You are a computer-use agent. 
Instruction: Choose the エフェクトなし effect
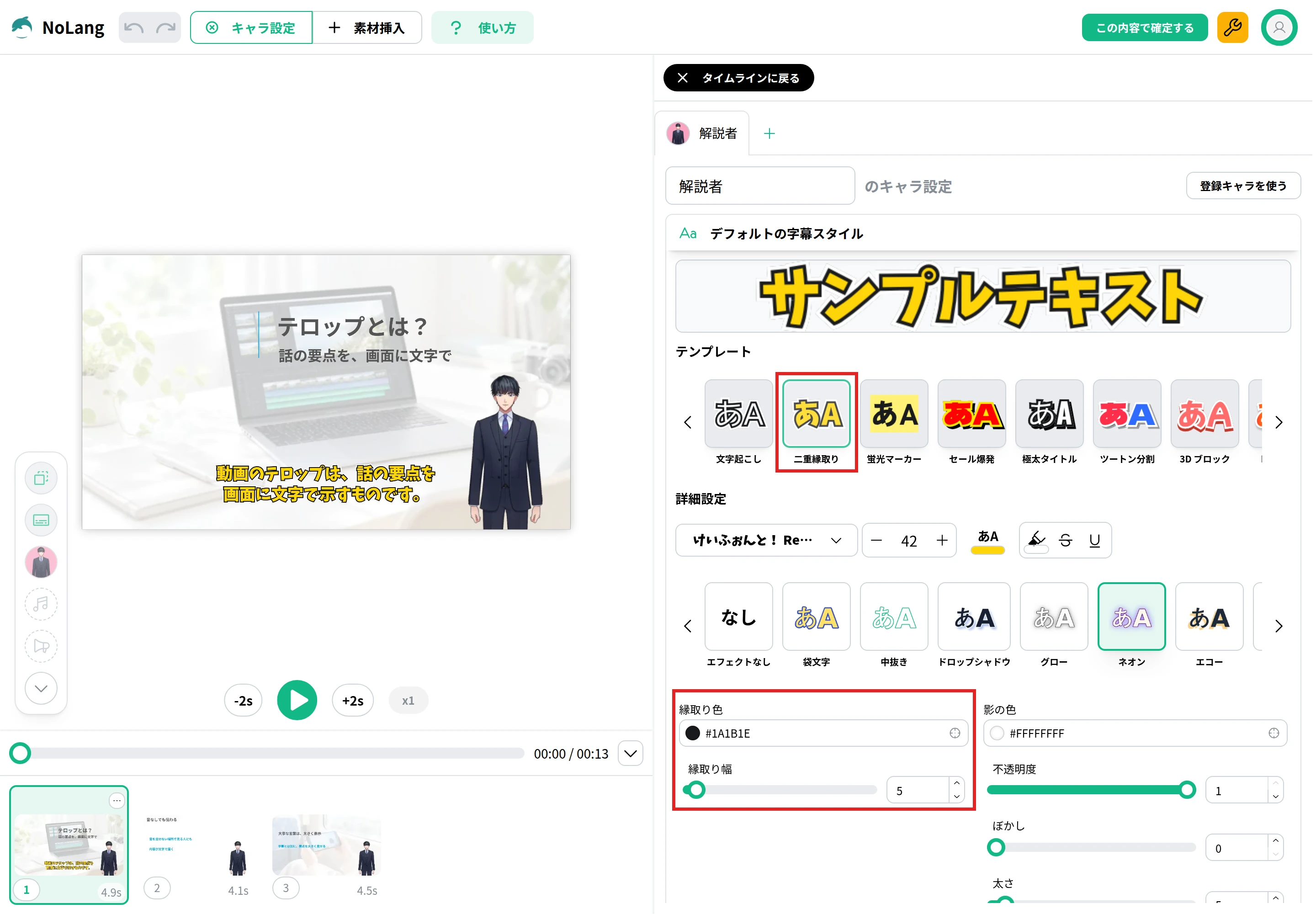pyautogui.click(x=738, y=616)
